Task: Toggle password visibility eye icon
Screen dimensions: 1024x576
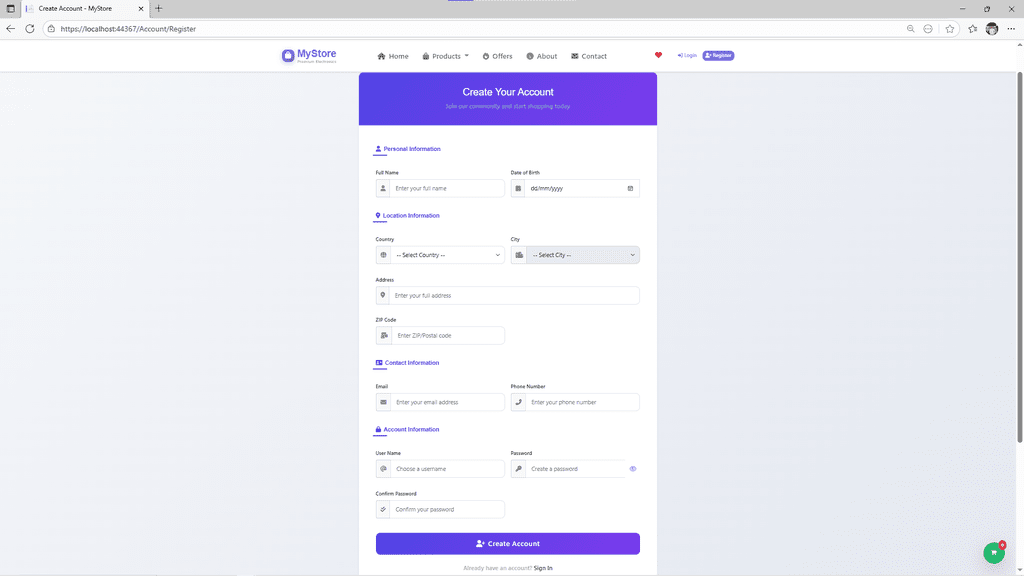Action: 633,468
